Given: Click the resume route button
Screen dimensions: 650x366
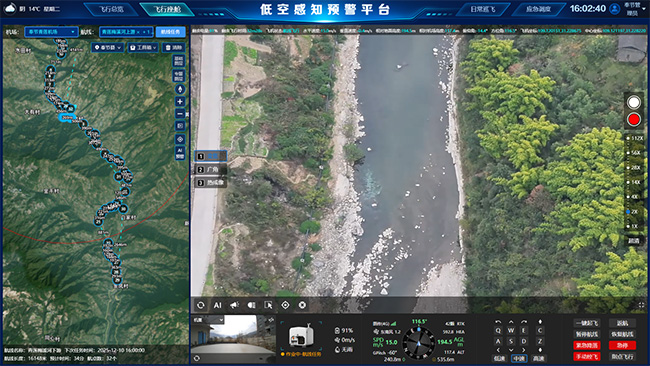Looking at the screenshot, I should (x=622, y=334).
